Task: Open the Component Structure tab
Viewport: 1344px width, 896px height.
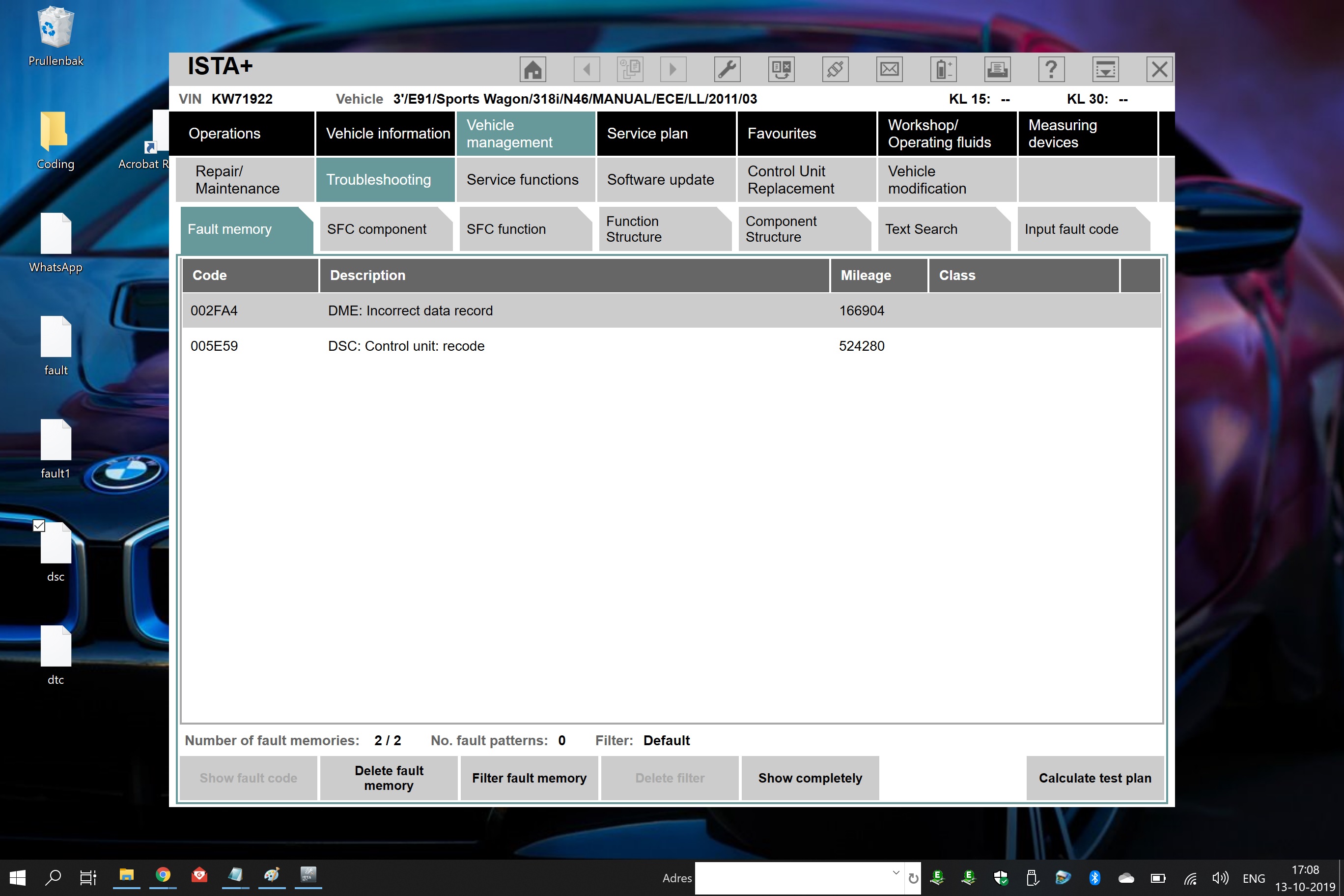Action: point(805,229)
